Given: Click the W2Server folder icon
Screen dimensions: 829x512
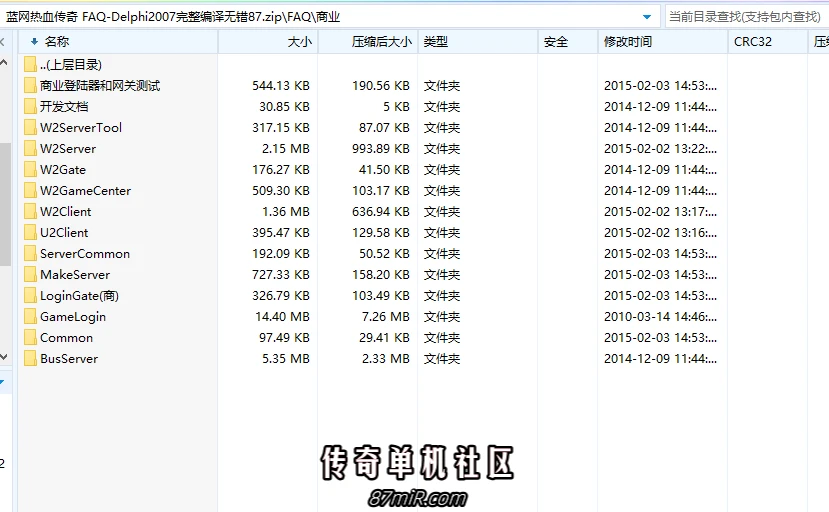Looking at the screenshot, I should tap(30, 149).
